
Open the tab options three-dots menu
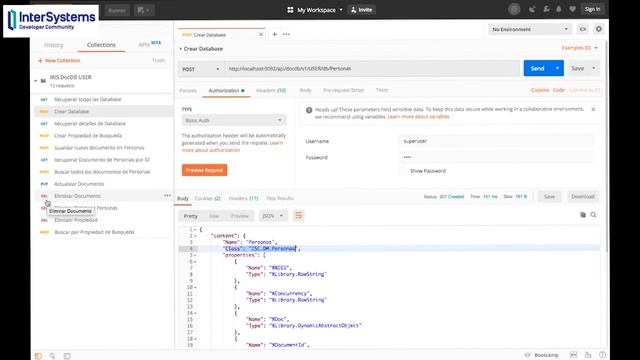point(286,34)
